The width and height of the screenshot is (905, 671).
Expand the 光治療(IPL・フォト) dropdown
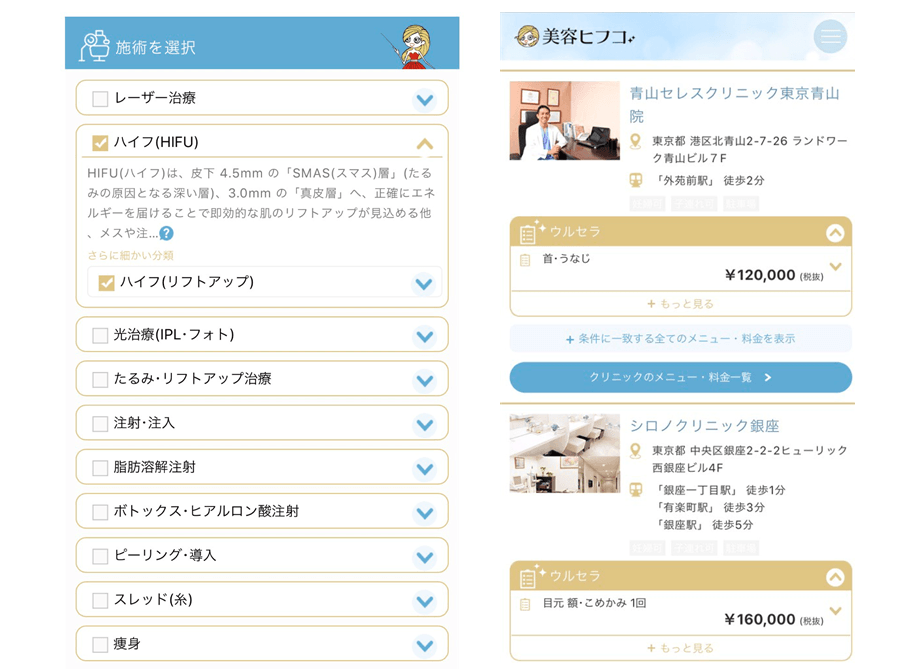426,334
